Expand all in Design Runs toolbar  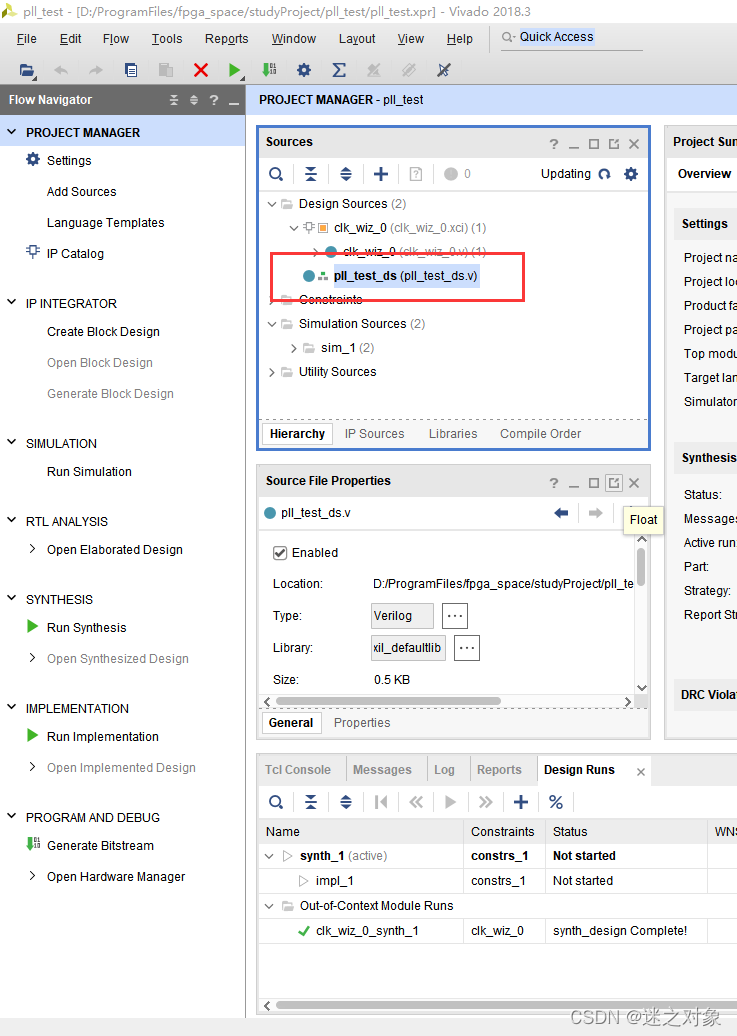point(346,802)
